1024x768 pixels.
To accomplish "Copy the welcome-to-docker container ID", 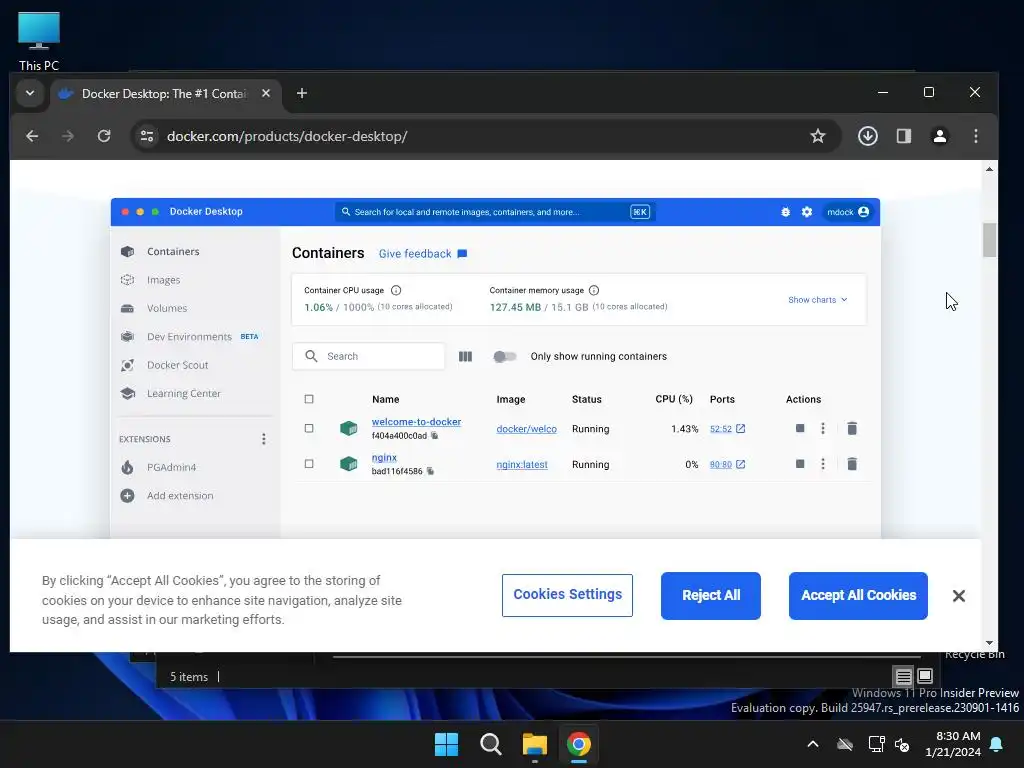I will (x=434, y=436).
